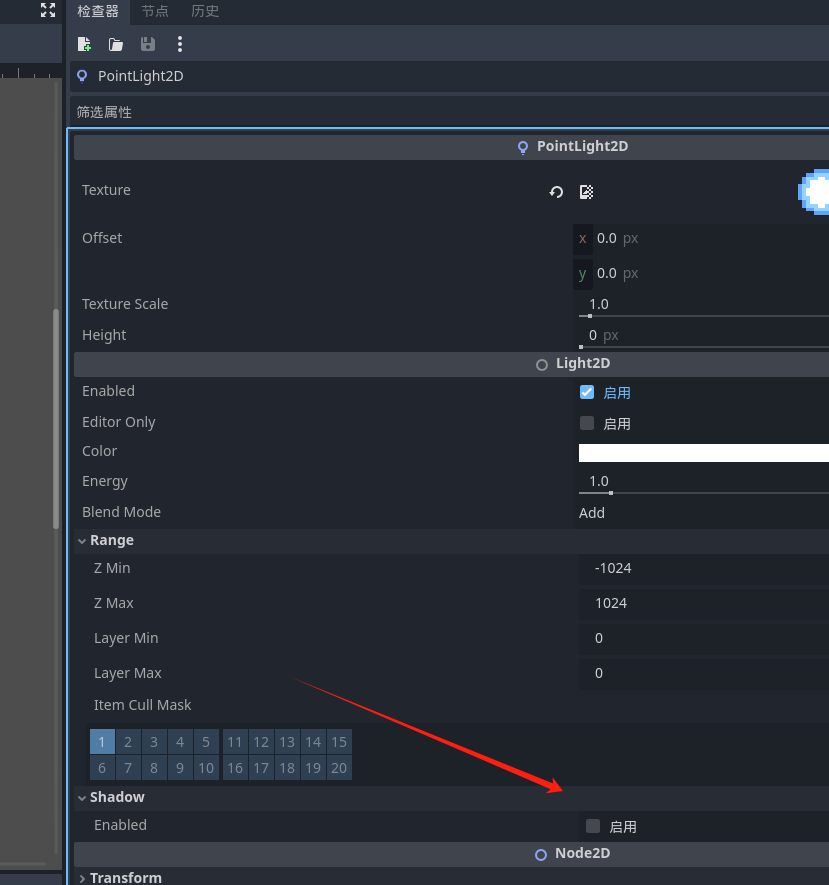Click the Offset y value field

(x=701, y=274)
